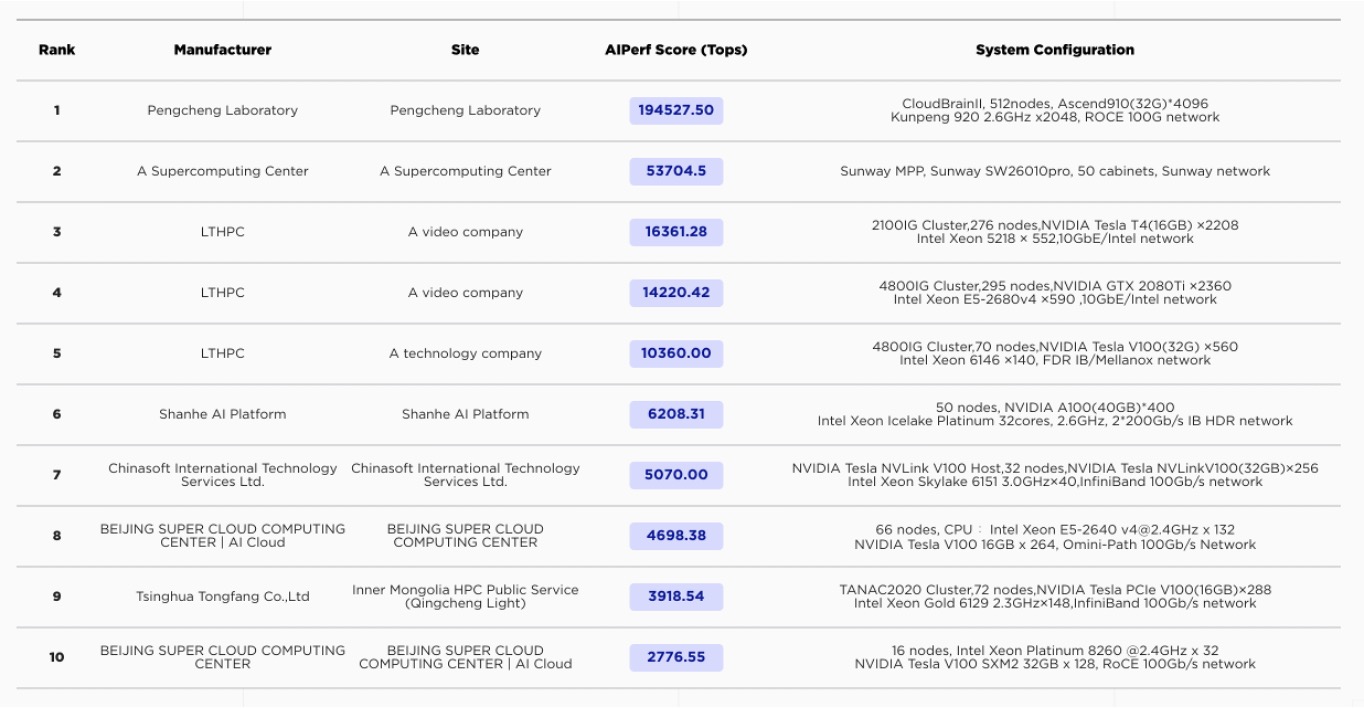This screenshot has width=1364, height=708.
Task: Click the System Configuration column header
Action: click(x=1055, y=50)
